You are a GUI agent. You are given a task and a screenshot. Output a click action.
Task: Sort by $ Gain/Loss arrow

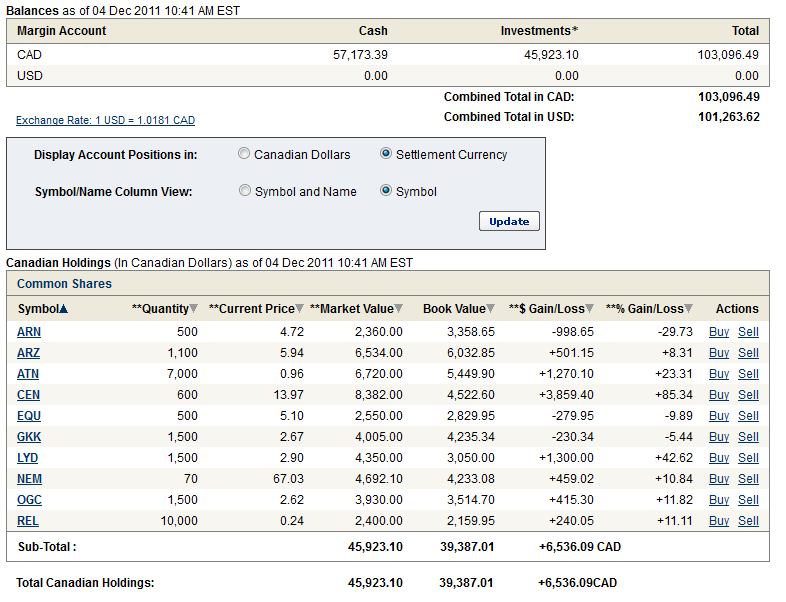pyautogui.click(x=589, y=309)
